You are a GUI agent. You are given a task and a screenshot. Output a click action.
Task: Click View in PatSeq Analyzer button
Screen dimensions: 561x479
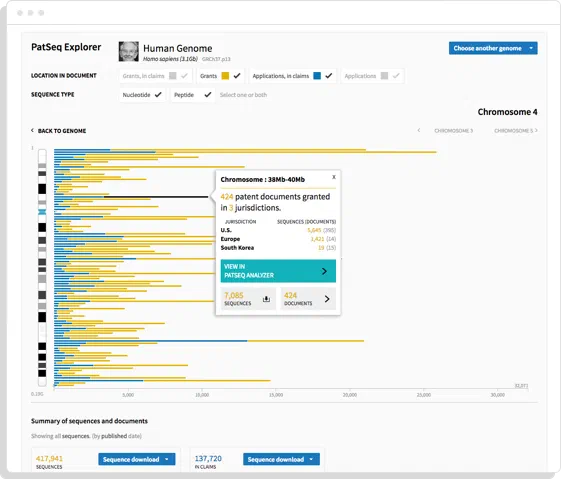278,271
